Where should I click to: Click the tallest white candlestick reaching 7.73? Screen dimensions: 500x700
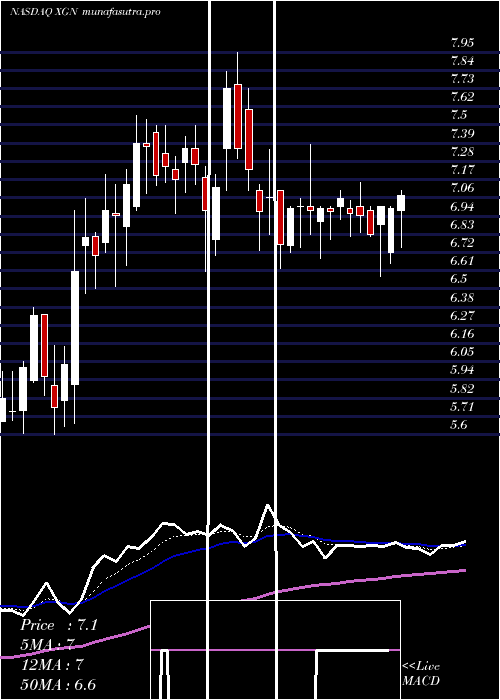point(227,118)
